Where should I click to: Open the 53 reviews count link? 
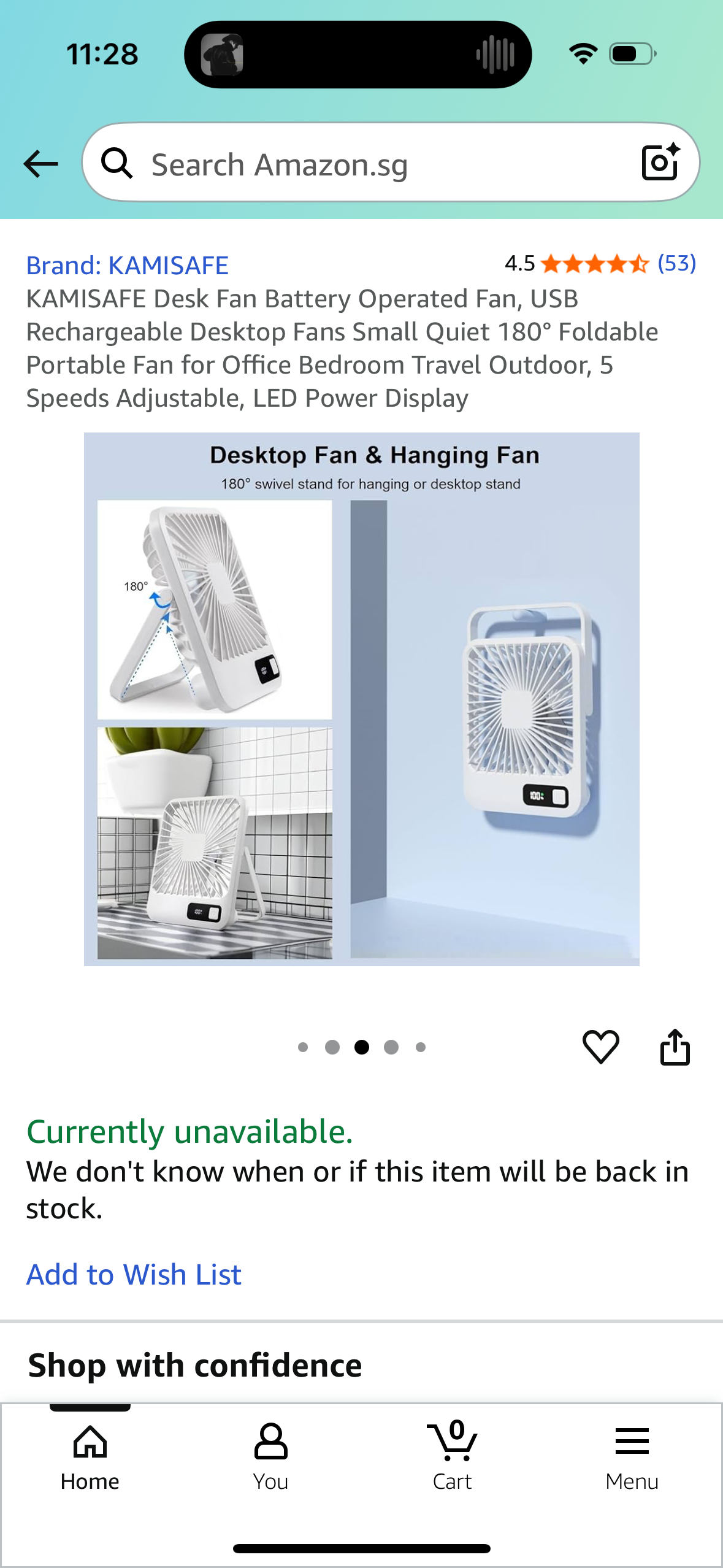[676, 263]
